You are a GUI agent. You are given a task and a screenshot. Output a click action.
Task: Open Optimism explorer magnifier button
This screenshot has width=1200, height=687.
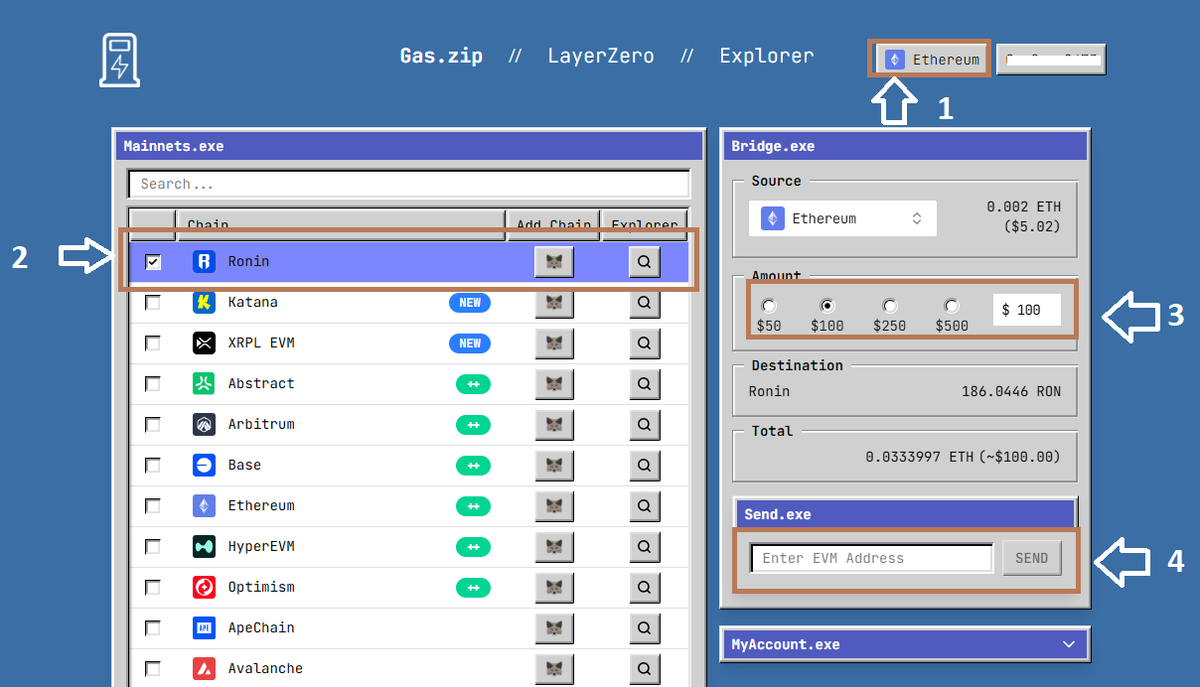645,587
